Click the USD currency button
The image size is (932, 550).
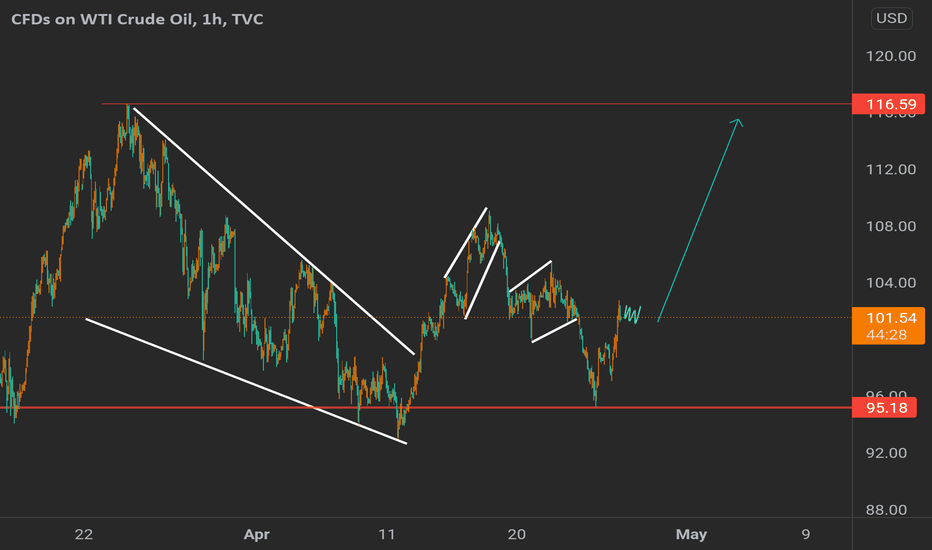tap(892, 18)
